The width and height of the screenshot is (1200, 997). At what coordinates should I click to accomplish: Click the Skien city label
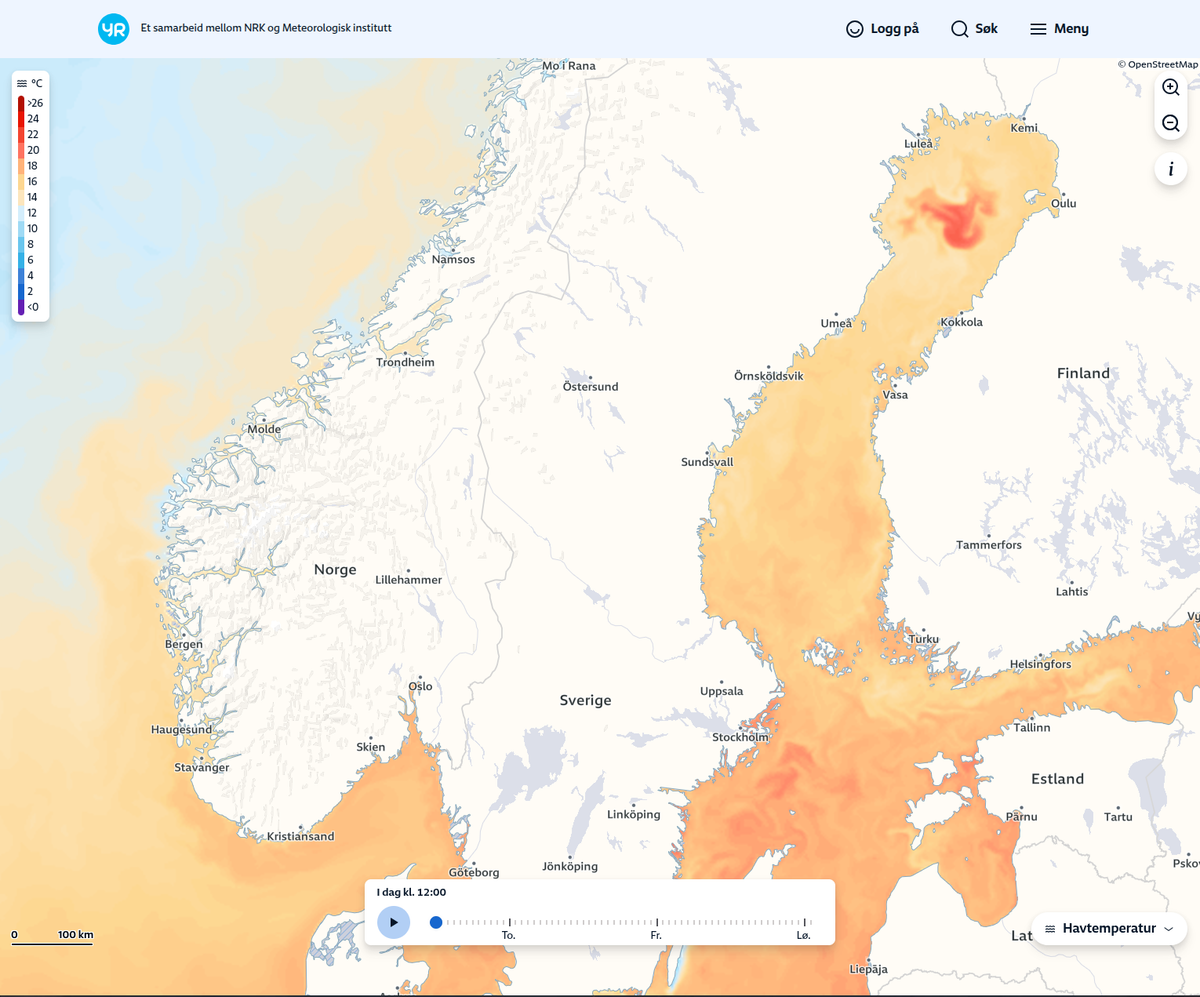coord(370,747)
